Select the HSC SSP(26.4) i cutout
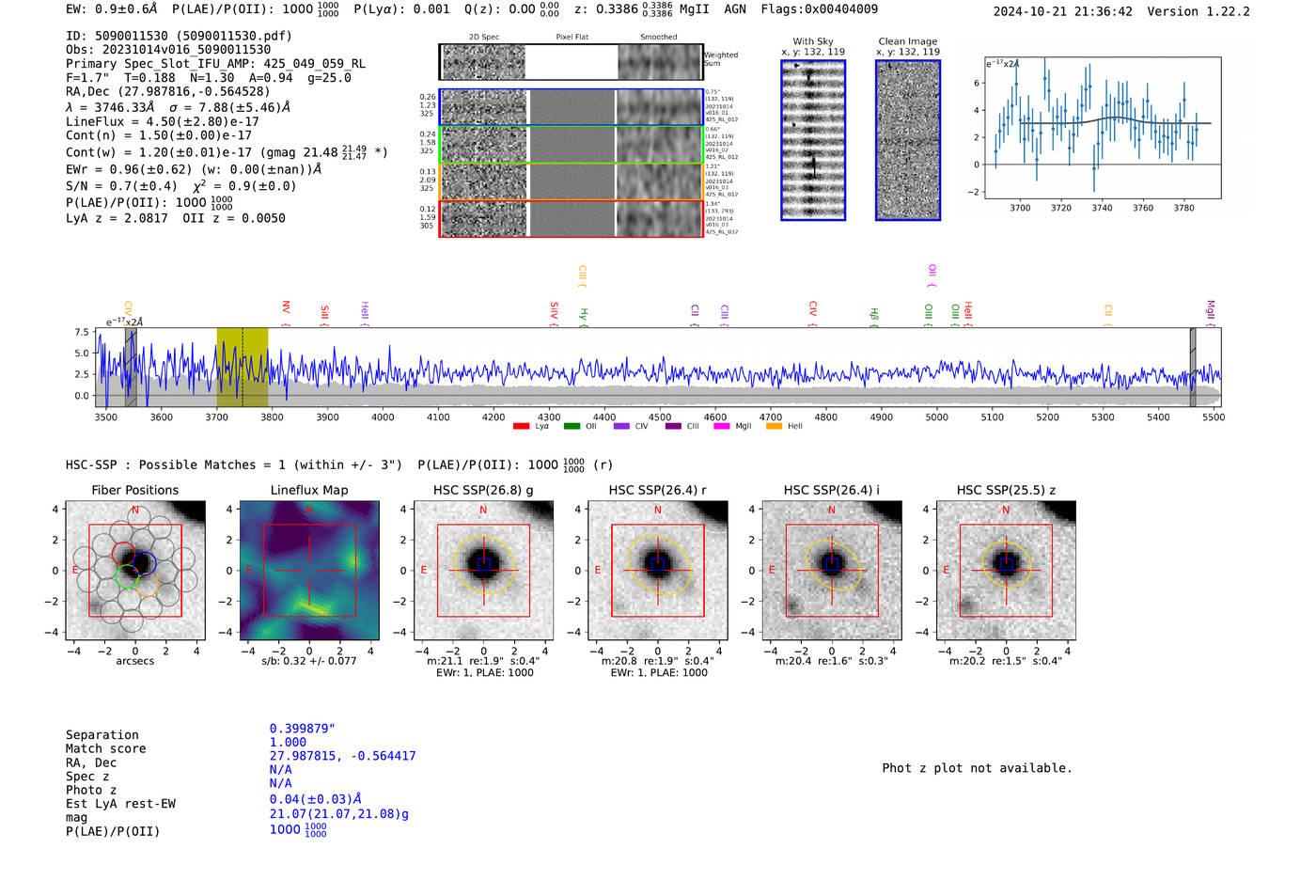 (x=832, y=571)
